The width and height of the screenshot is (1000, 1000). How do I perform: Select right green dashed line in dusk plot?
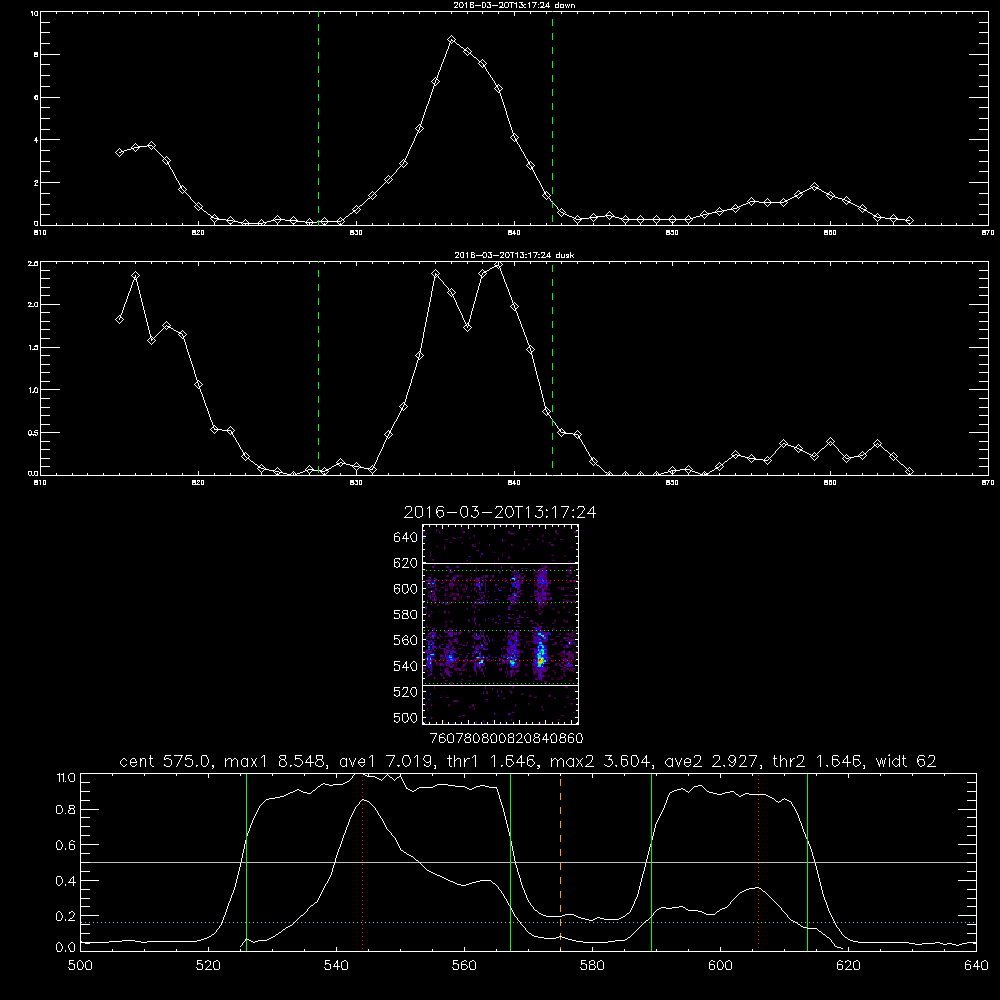(x=552, y=369)
